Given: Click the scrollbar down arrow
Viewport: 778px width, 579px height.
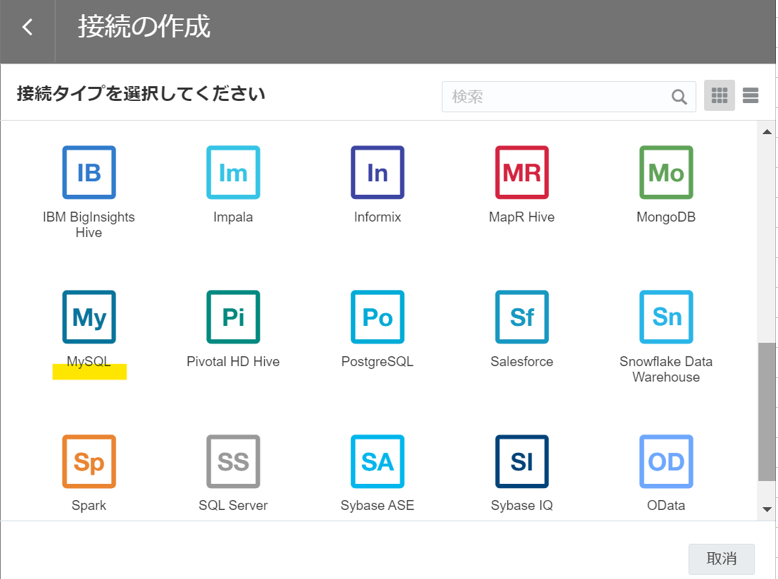Looking at the screenshot, I should coord(767,509).
